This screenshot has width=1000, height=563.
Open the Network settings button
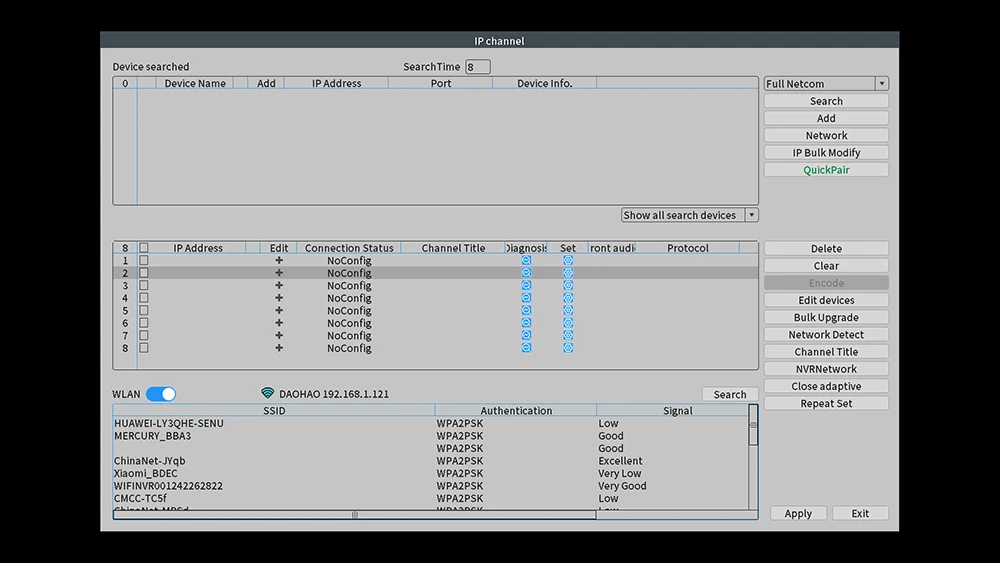point(826,135)
